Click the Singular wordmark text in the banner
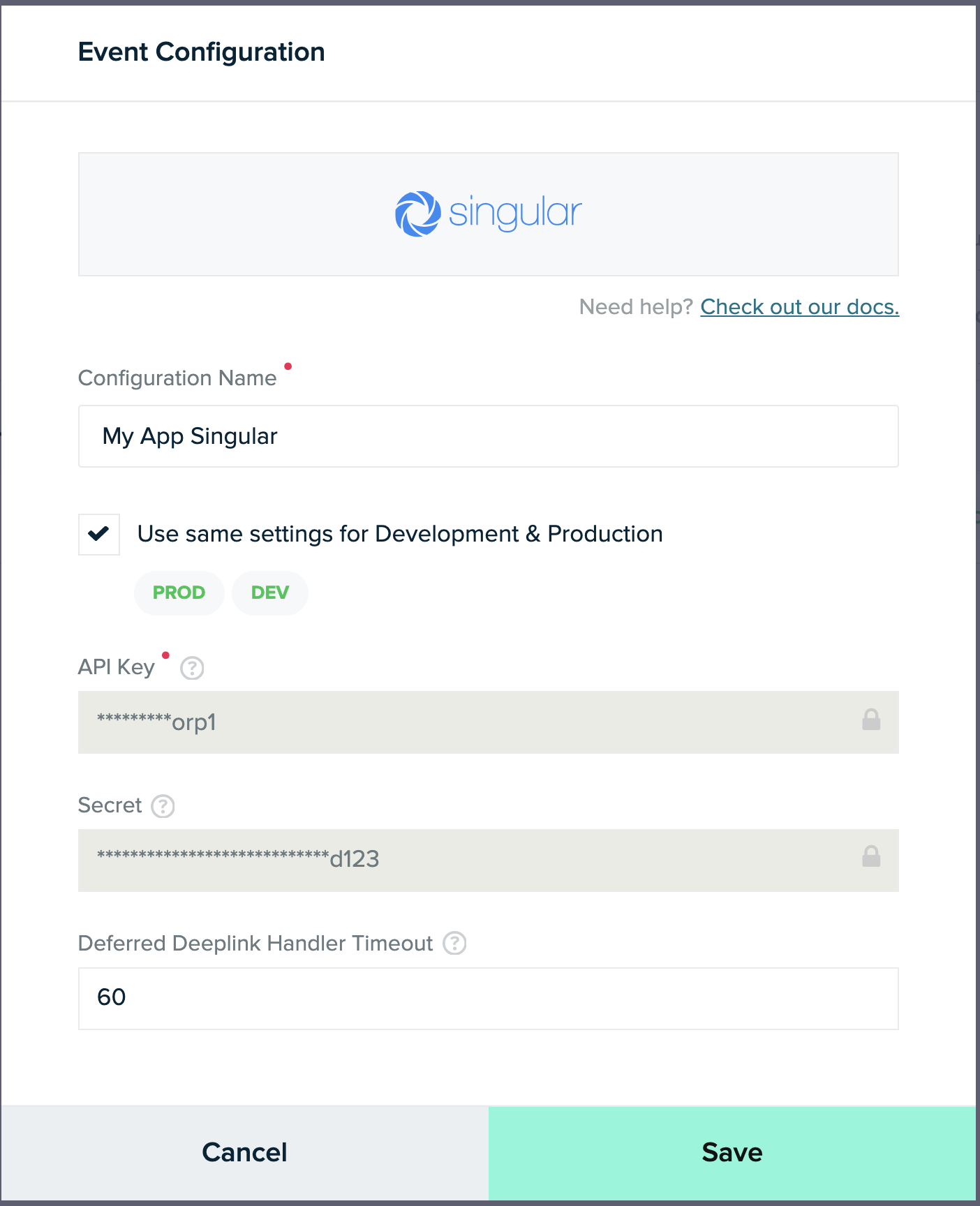 [515, 213]
